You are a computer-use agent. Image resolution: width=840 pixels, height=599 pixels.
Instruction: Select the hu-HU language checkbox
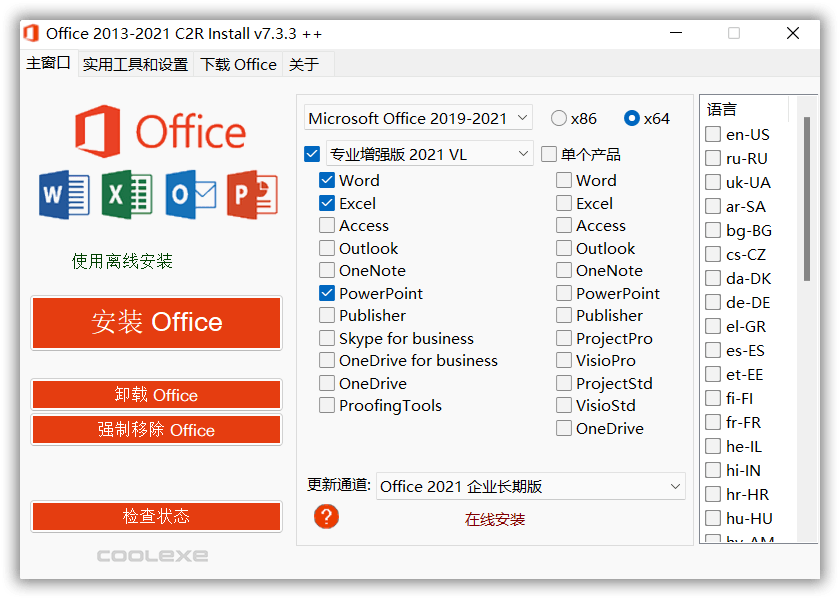coord(712,518)
